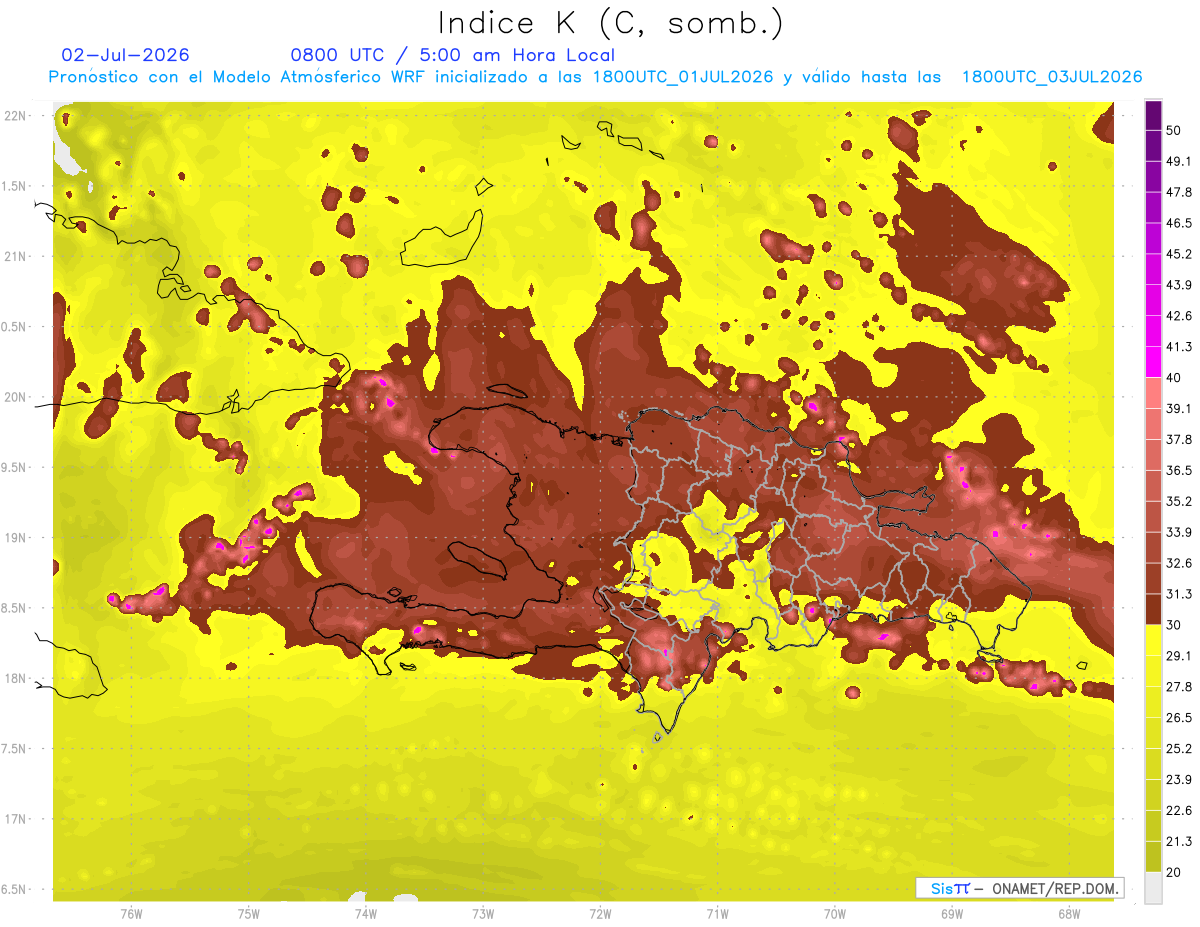Click the colorbar label '21.3'
The image size is (1200, 927).
tap(1178, 841)
